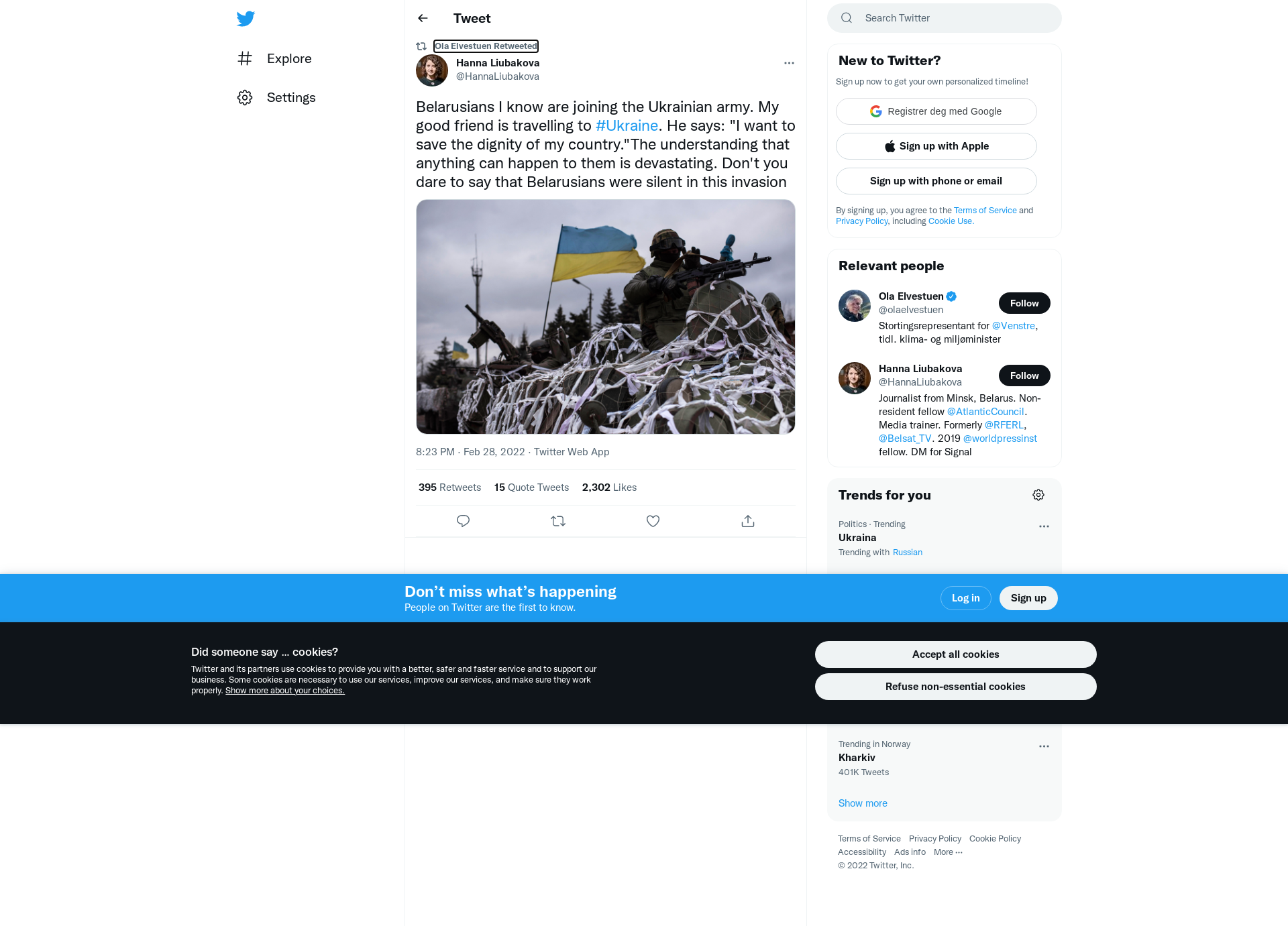This screenshot has width=1288, height=926.
Task: Go back using the arrow icon
Action: tap(423, 18)
